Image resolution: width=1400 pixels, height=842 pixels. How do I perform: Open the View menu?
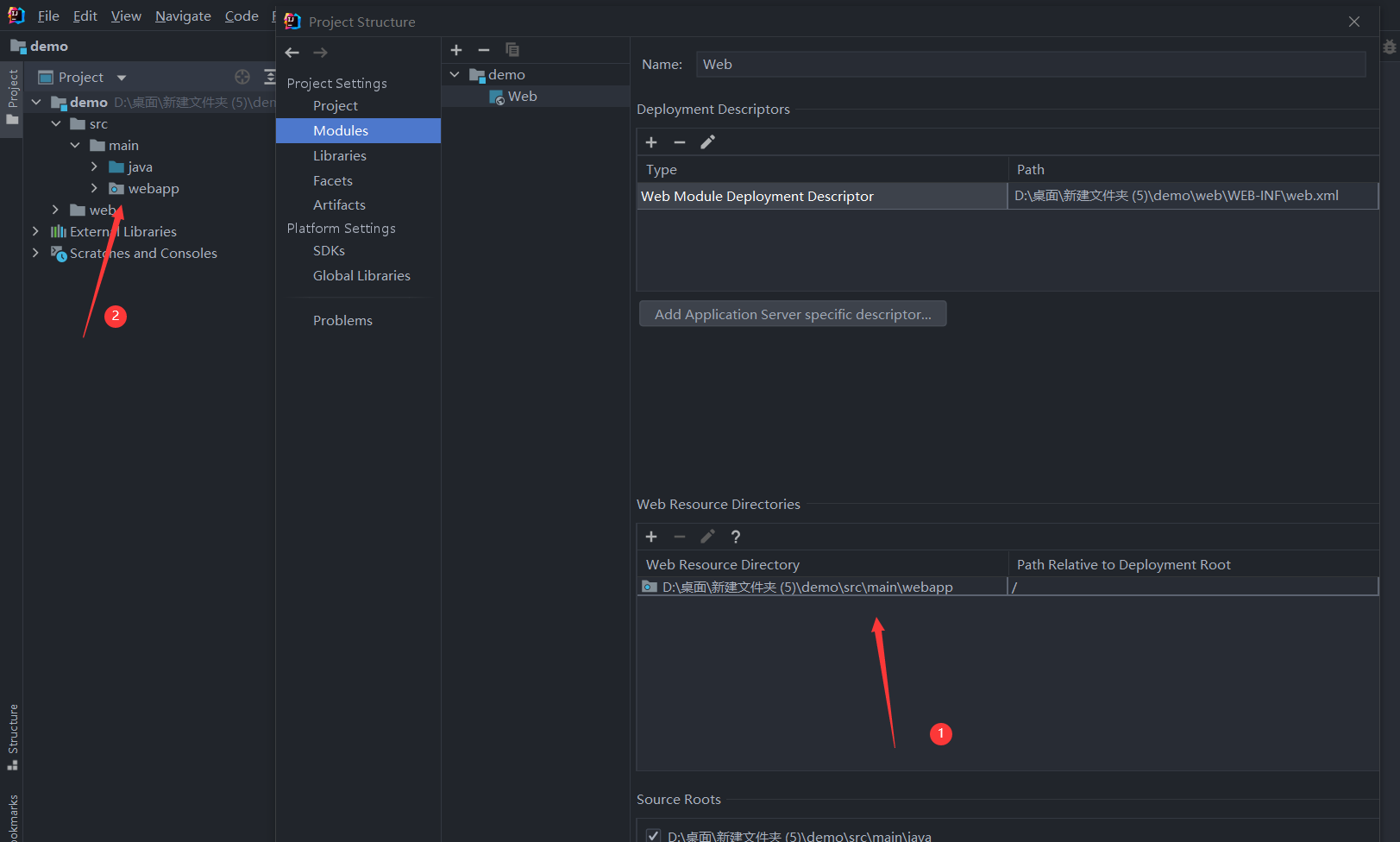126,16
